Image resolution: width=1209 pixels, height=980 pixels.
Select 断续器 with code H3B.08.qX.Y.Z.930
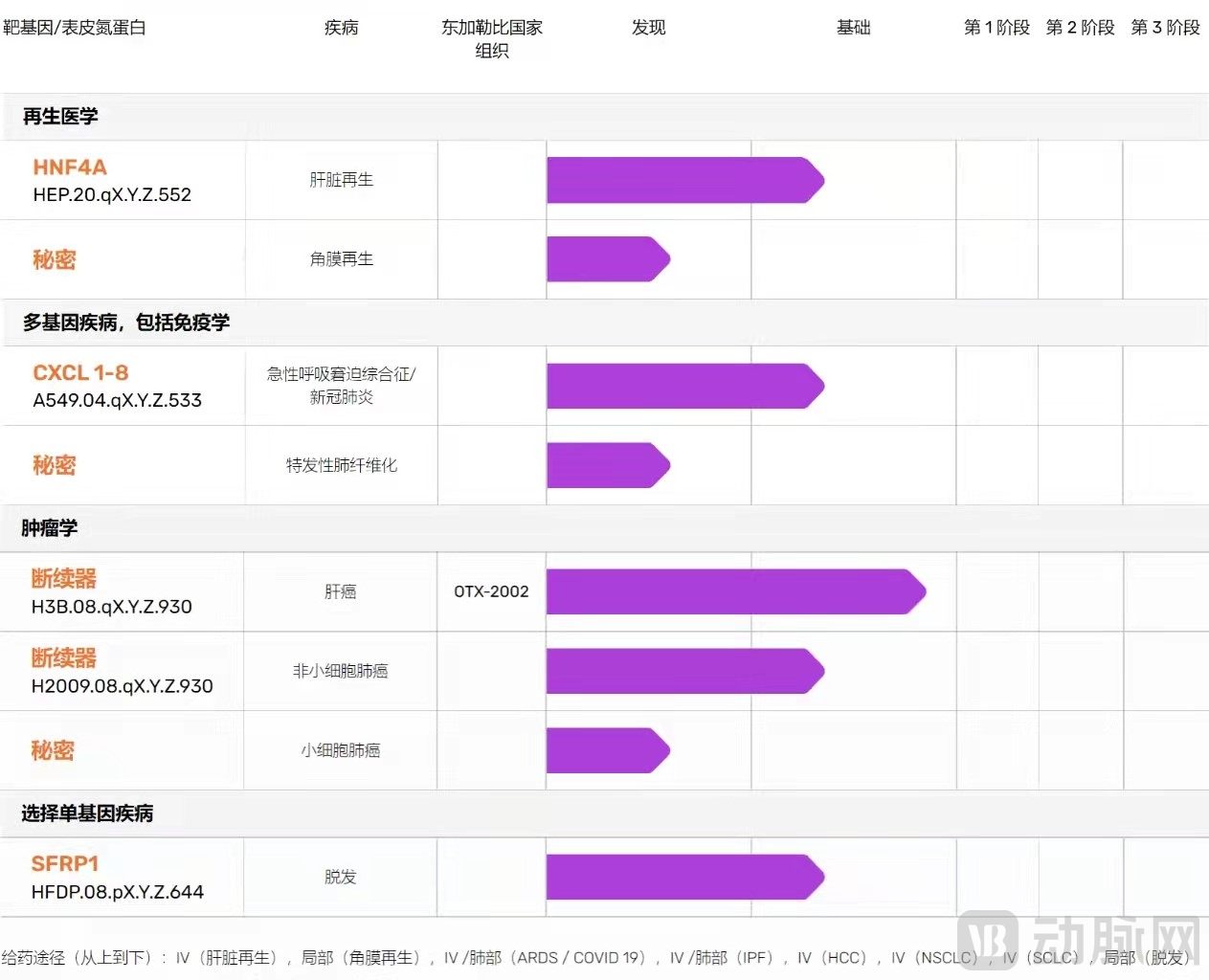pyautogui.click(x=64, y=579)
